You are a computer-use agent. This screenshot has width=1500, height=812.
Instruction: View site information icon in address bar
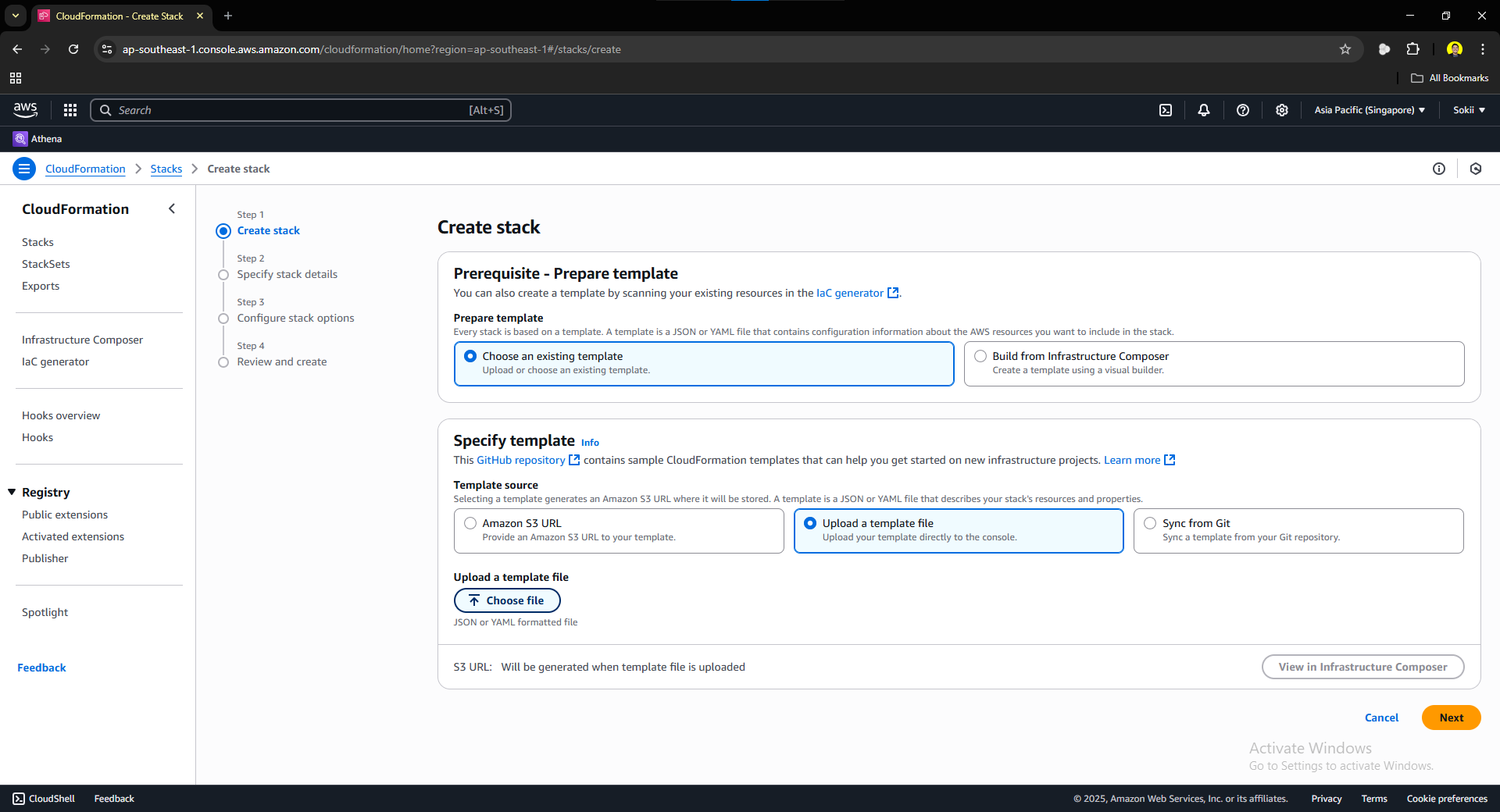(x=108, y=49)
